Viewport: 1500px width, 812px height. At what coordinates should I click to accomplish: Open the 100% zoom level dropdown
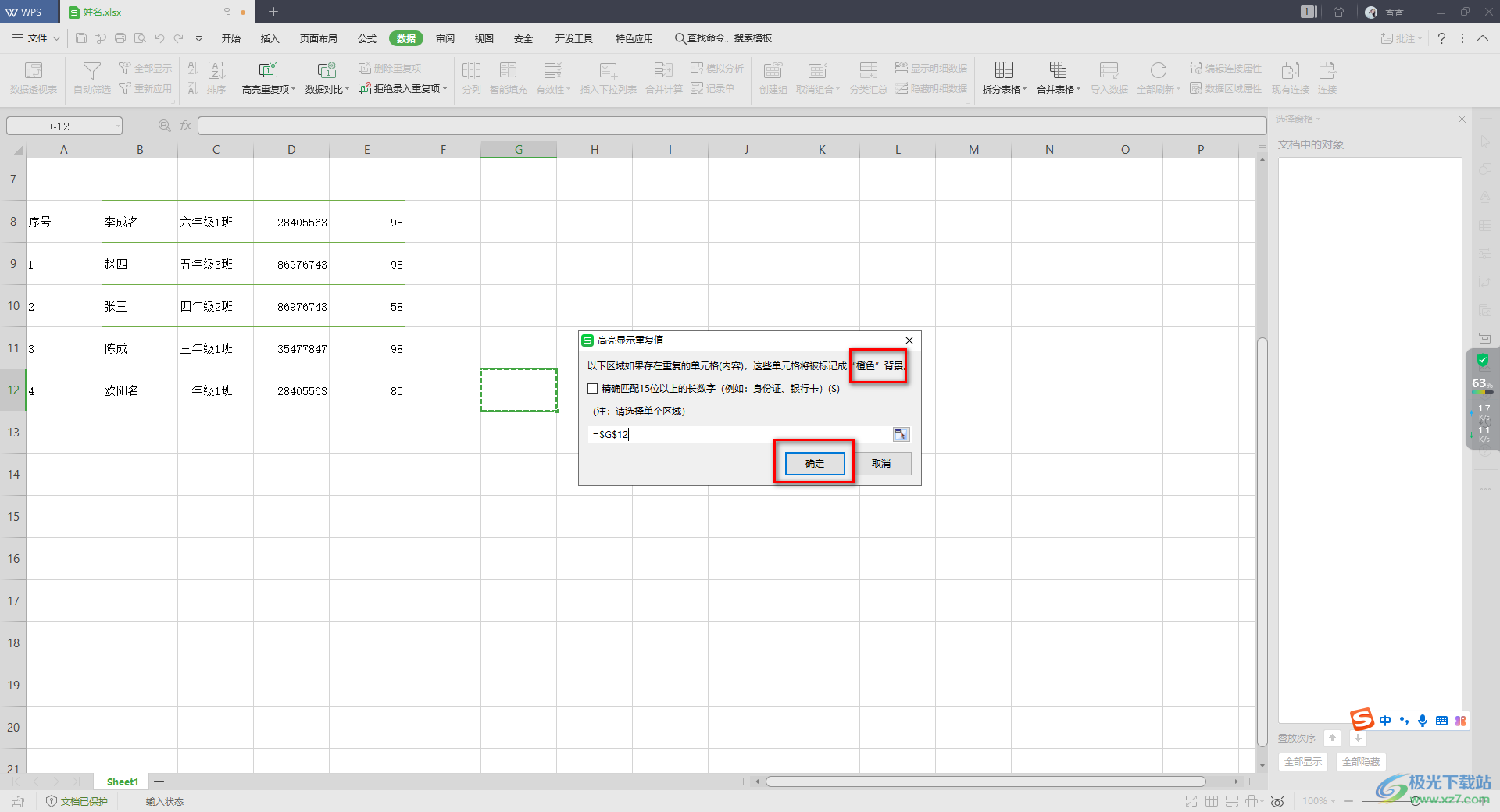click(x=1334, y=801)
